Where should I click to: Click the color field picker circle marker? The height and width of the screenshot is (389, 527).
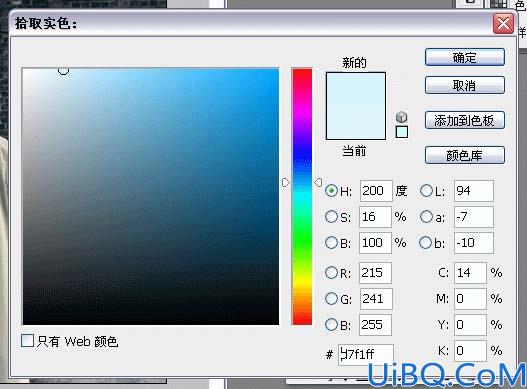(63, 70)
